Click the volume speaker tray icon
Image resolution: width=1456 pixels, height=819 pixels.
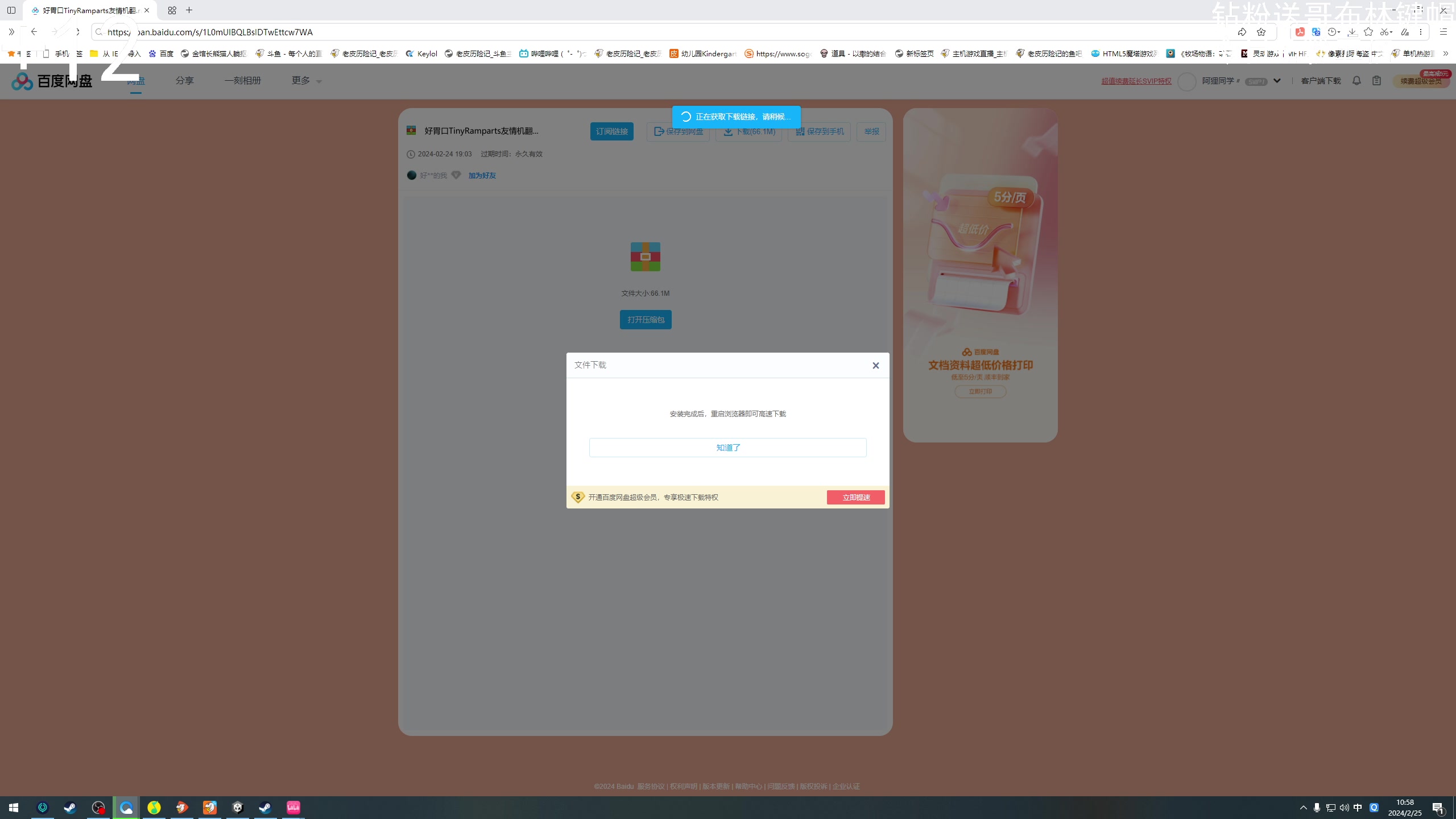[x=1344, y=808]
